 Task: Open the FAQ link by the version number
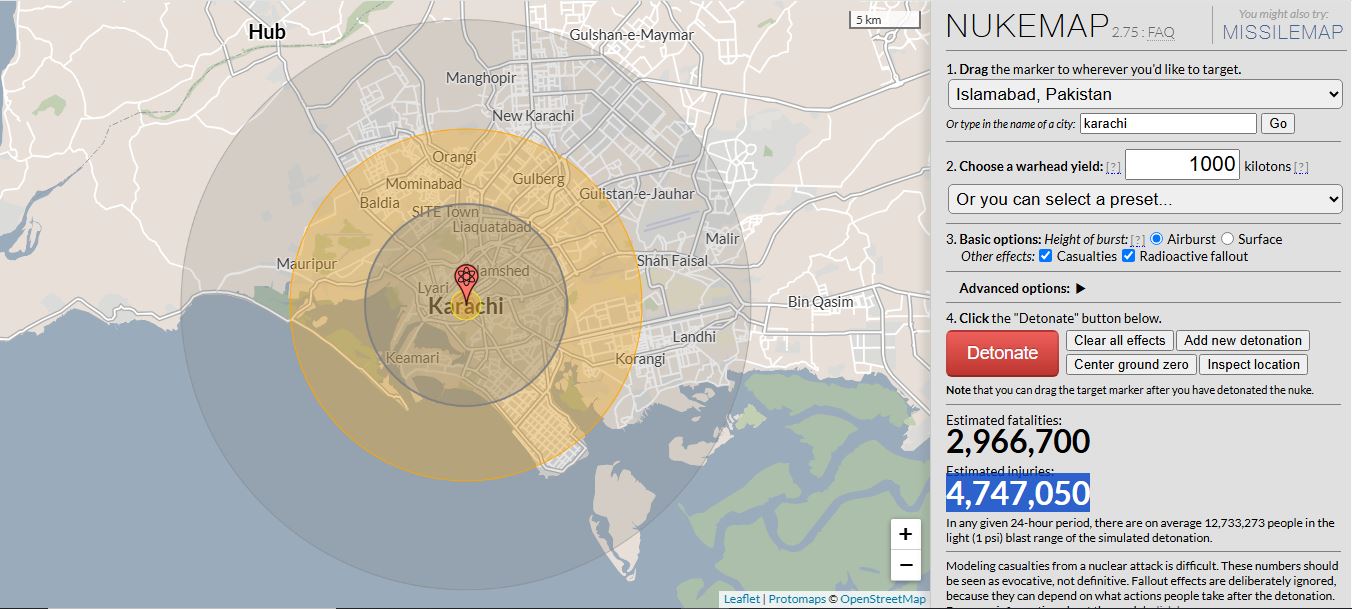click(1161, 33)
